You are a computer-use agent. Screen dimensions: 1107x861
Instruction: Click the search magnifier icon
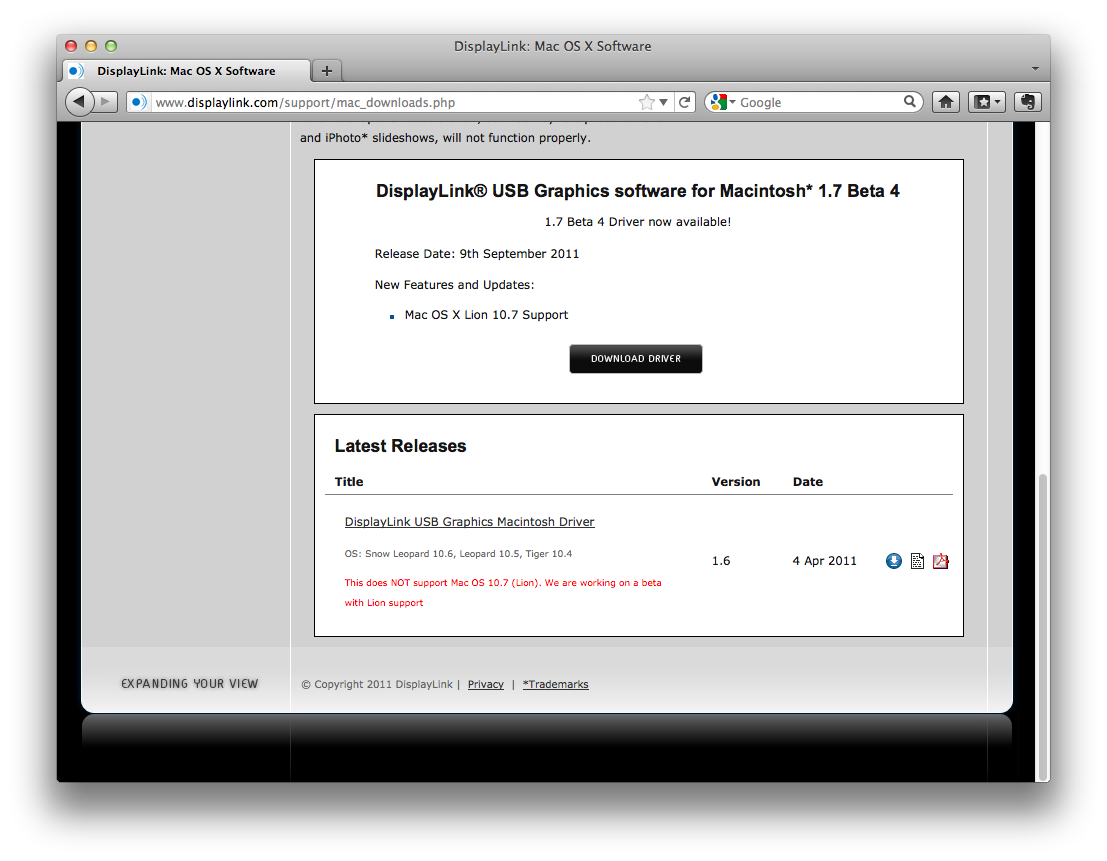click(x=910, y=102)
